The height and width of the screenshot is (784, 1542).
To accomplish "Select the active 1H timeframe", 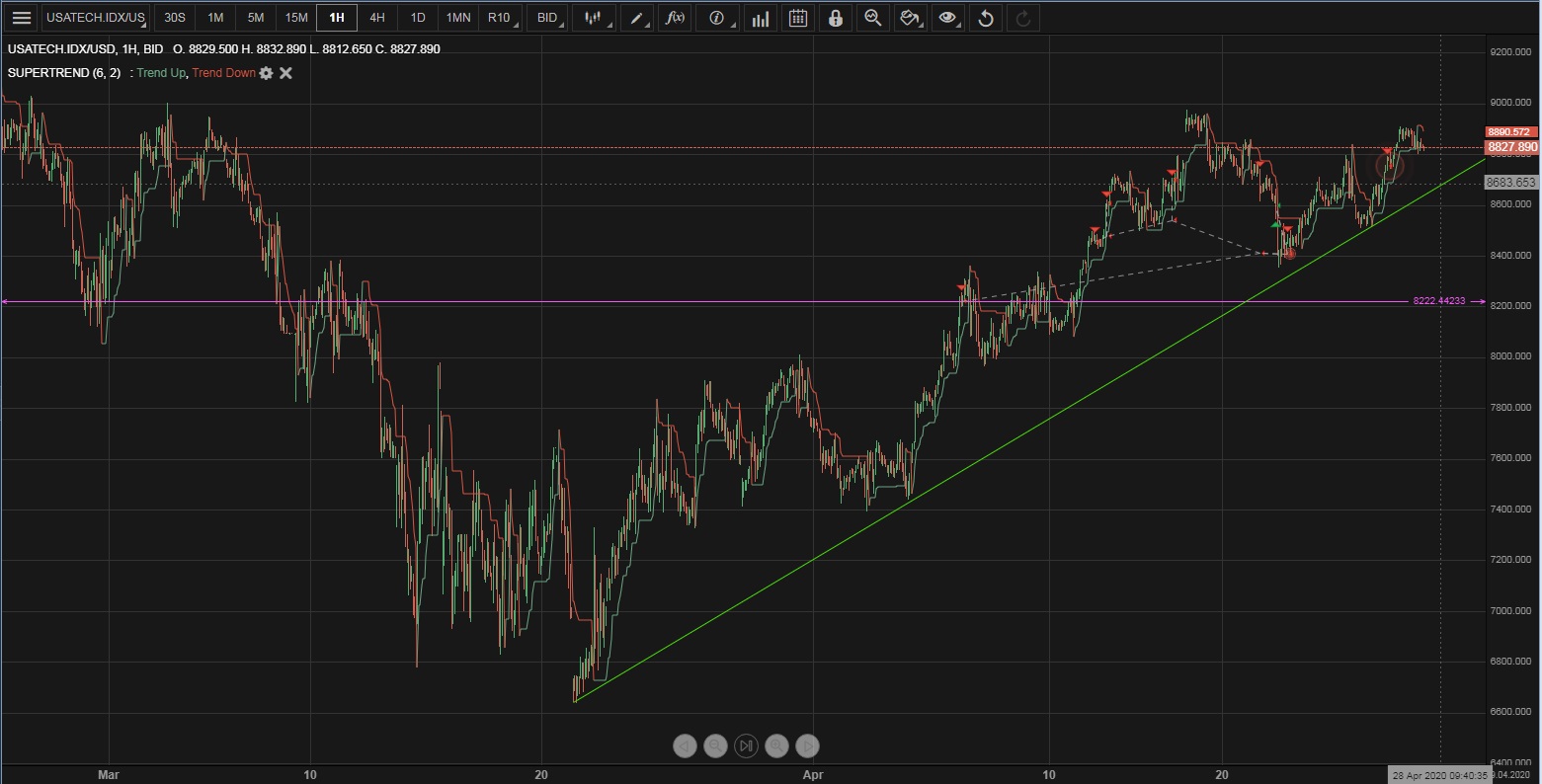I will 337,18.
